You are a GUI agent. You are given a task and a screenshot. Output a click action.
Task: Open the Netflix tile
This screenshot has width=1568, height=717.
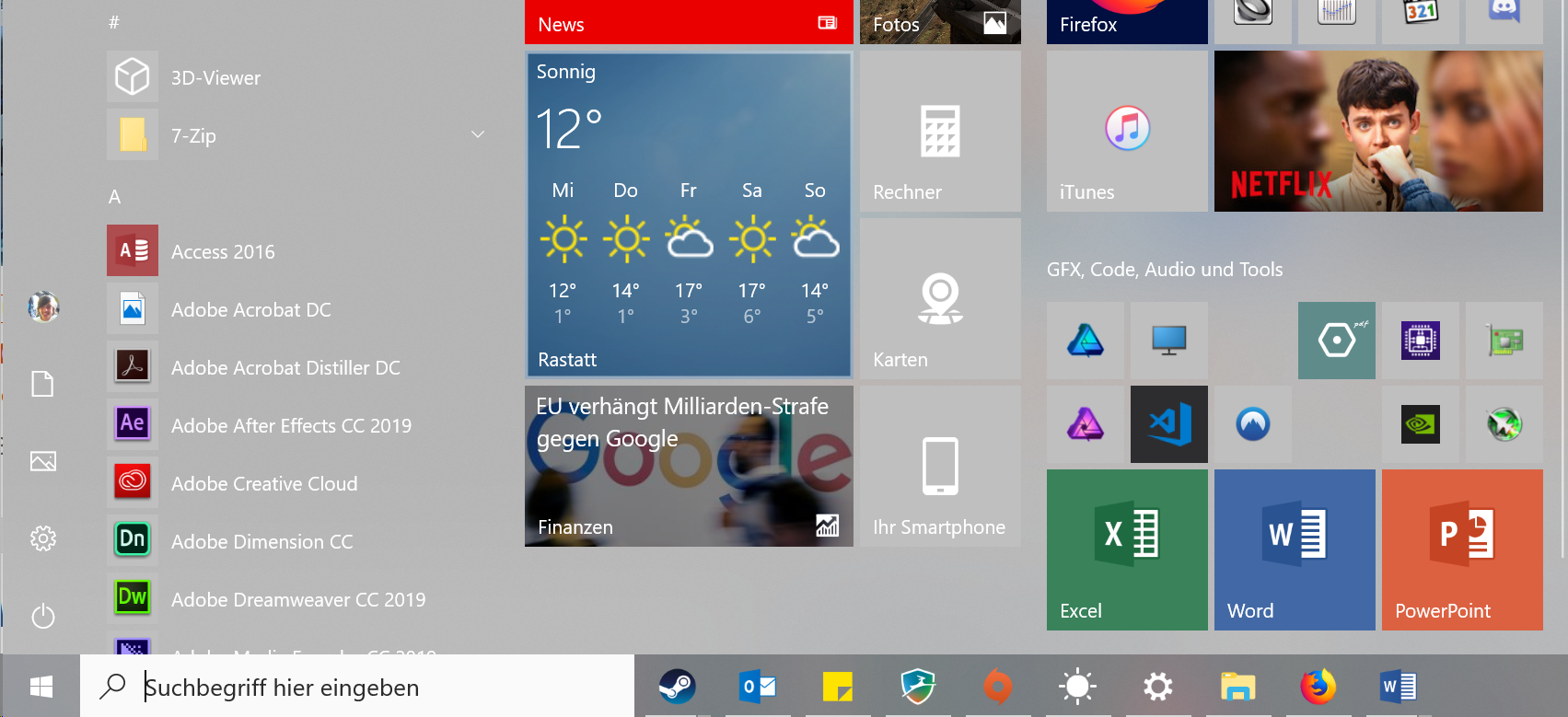click(x=1378, y=131)
